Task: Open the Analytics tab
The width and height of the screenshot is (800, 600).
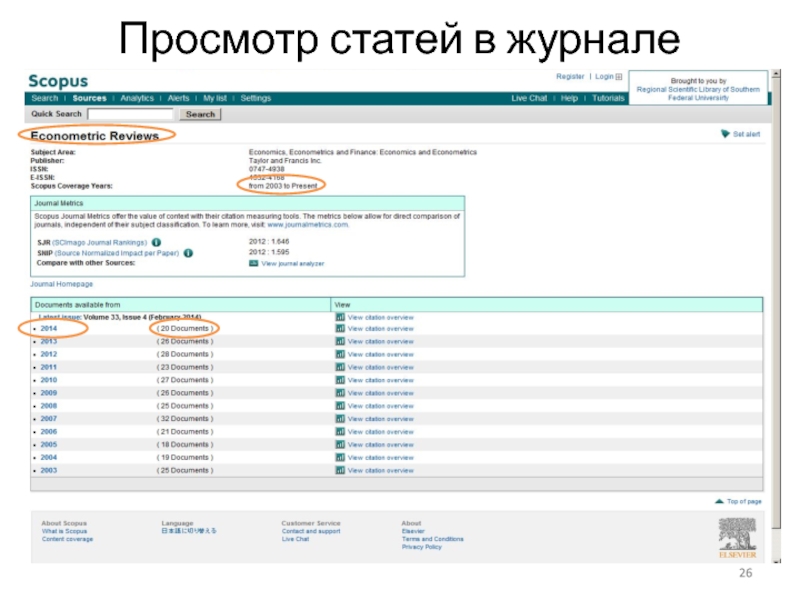Action: (x=137, y=98)
